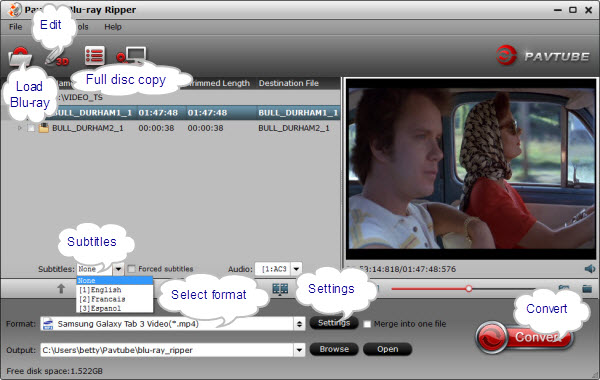
Task: Click the highlighted 01:47:48 trimmed length cell
Action: click(x=207, y=113)
